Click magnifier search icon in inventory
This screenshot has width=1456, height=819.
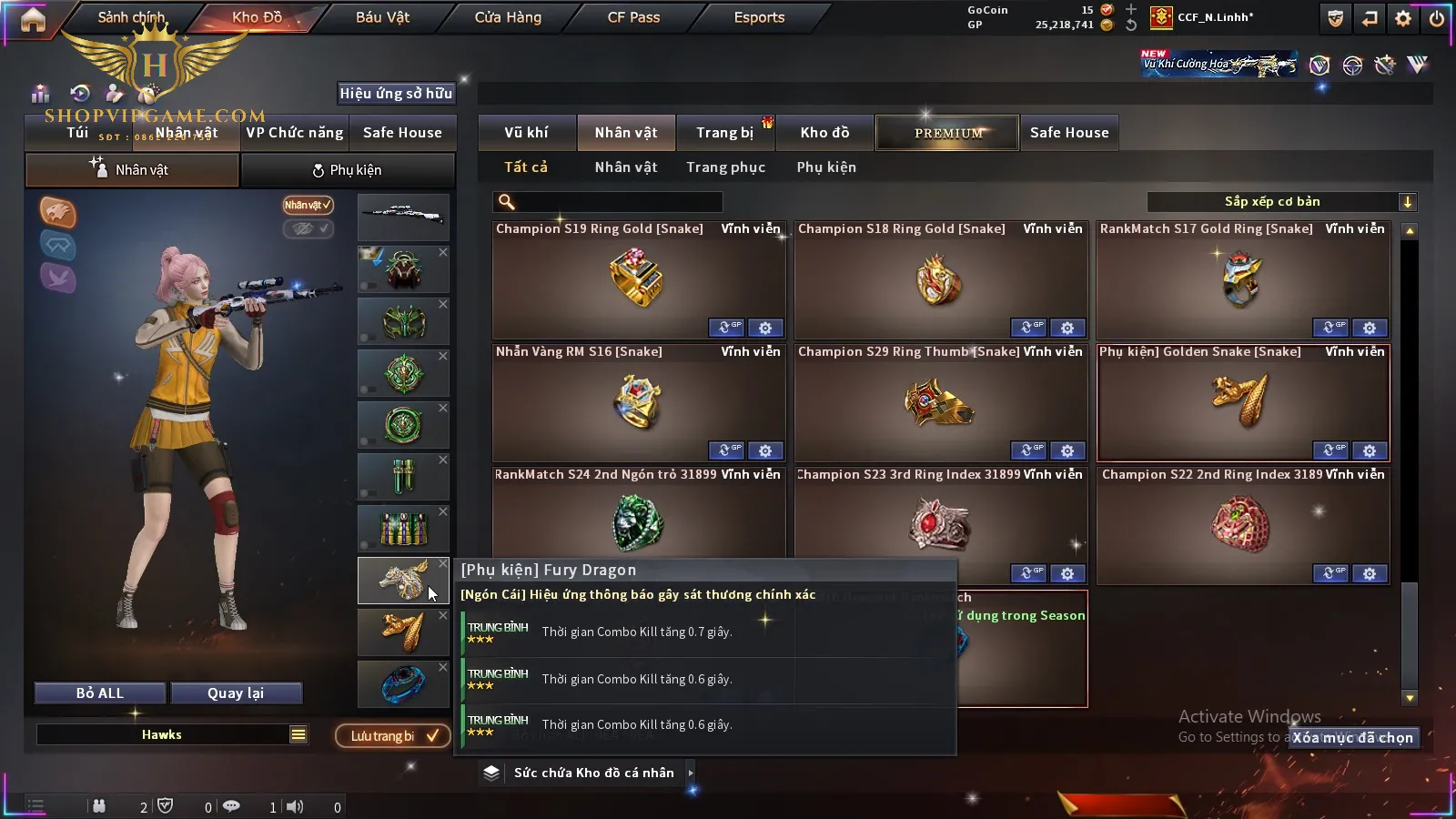click(507, 202)
